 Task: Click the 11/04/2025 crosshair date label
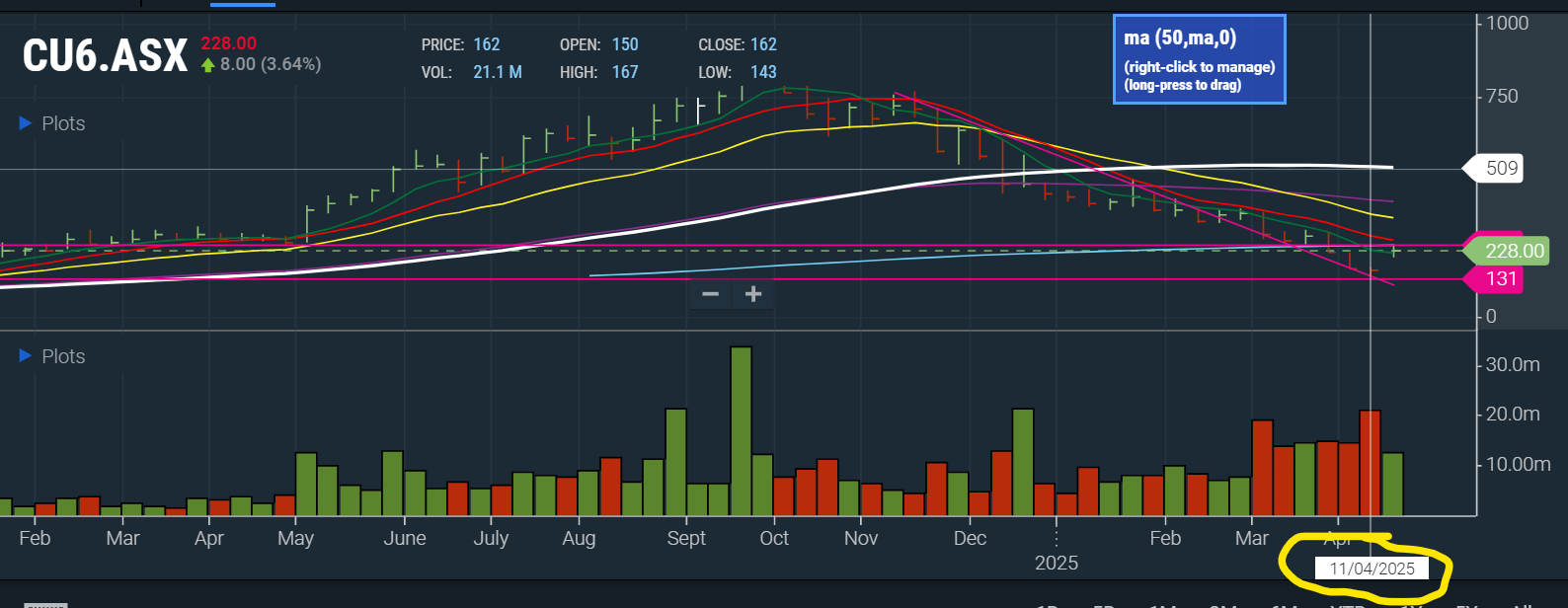coord(1372,569)
